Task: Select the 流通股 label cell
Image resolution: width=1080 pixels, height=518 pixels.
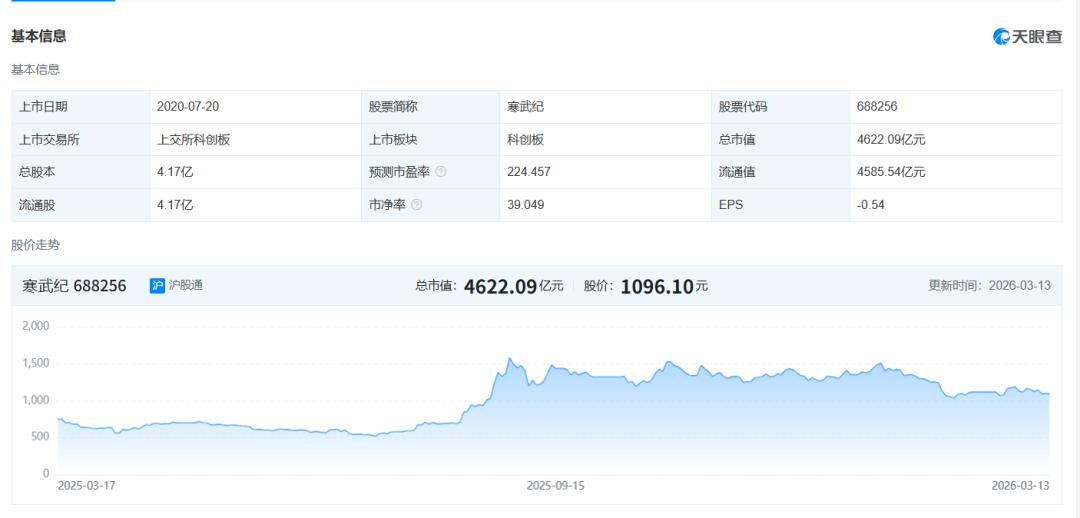Action: (81, 205)
